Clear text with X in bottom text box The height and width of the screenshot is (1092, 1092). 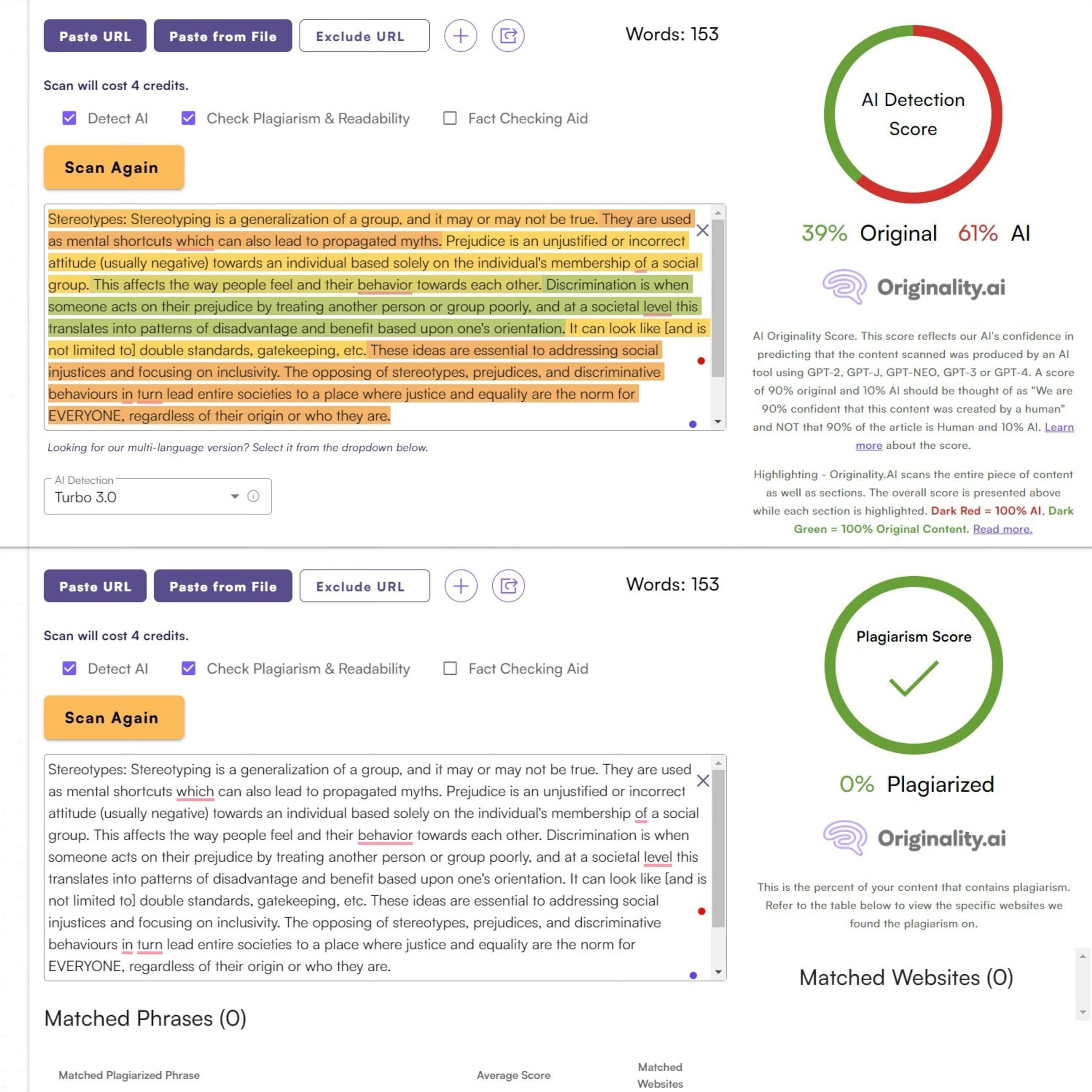click(703, 781)
